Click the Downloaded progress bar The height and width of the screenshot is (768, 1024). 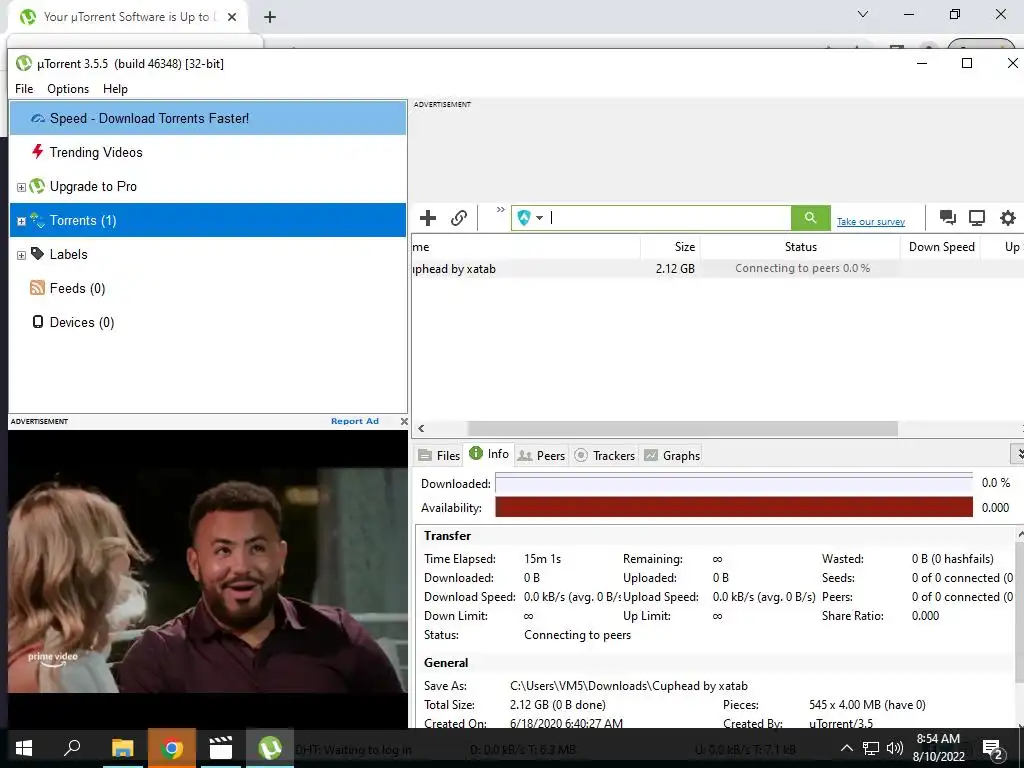tap(733, 483)
